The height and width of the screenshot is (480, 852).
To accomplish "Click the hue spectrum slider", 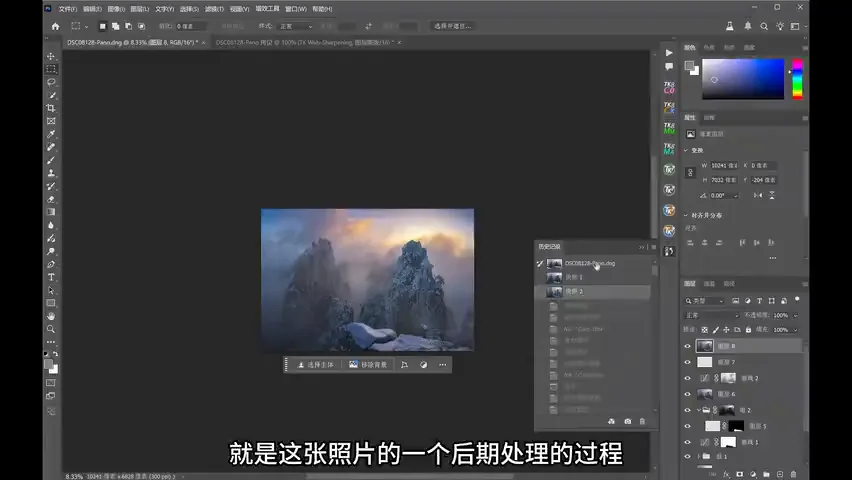I will (797, 79).
